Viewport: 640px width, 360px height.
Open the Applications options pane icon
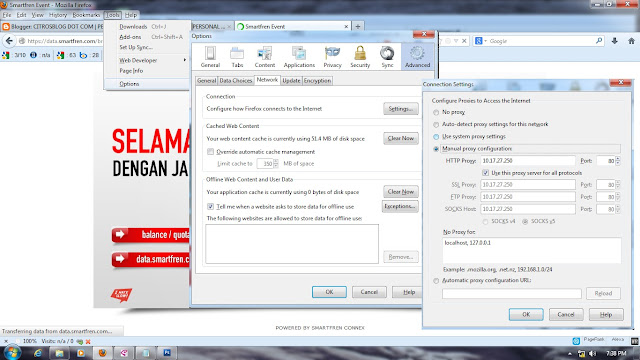[x=299, y=56]
